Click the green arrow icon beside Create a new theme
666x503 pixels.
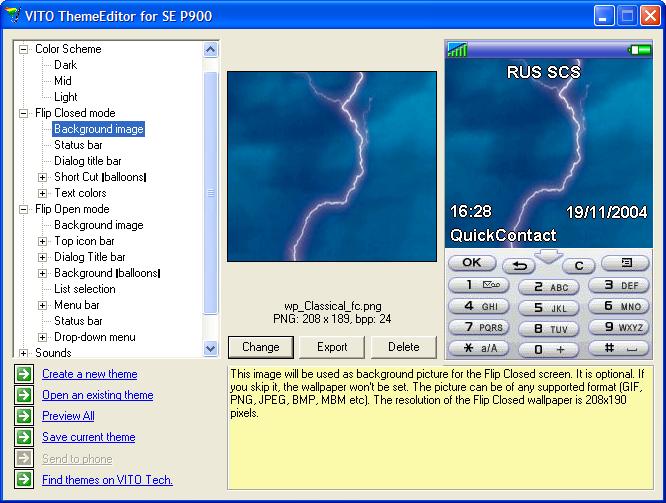pos(24,374)
